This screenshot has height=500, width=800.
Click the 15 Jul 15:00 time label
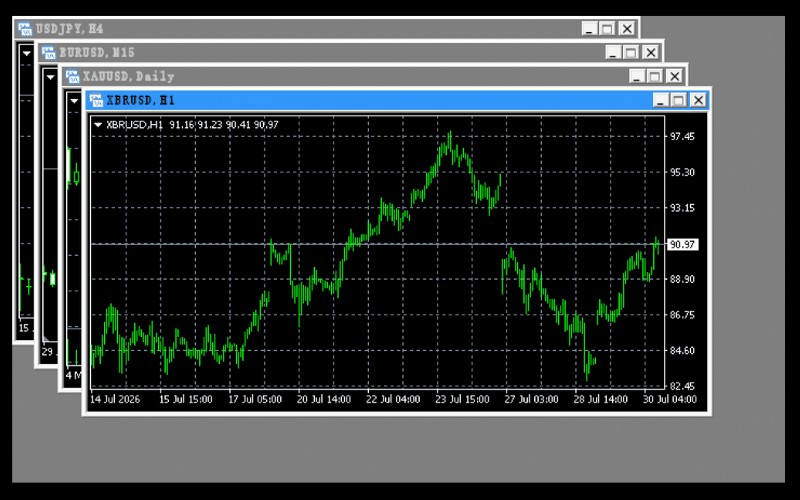(186, 399)
